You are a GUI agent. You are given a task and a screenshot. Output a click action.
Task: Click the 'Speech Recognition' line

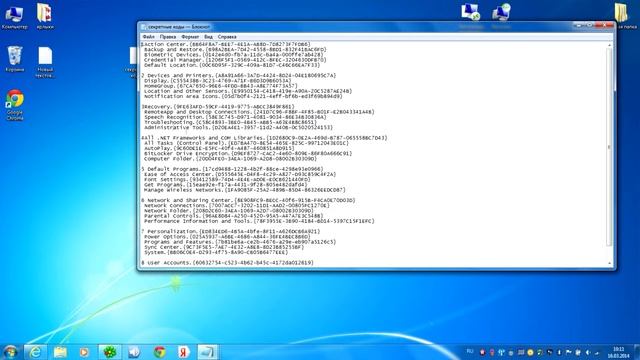(x=236, y=117)
